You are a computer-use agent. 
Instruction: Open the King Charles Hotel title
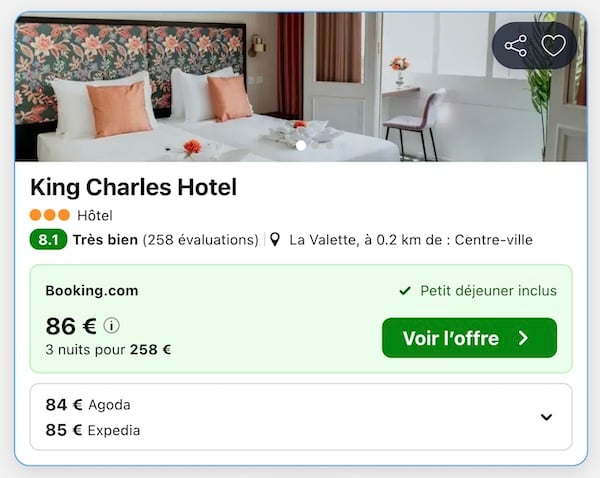tap(133, 187)
